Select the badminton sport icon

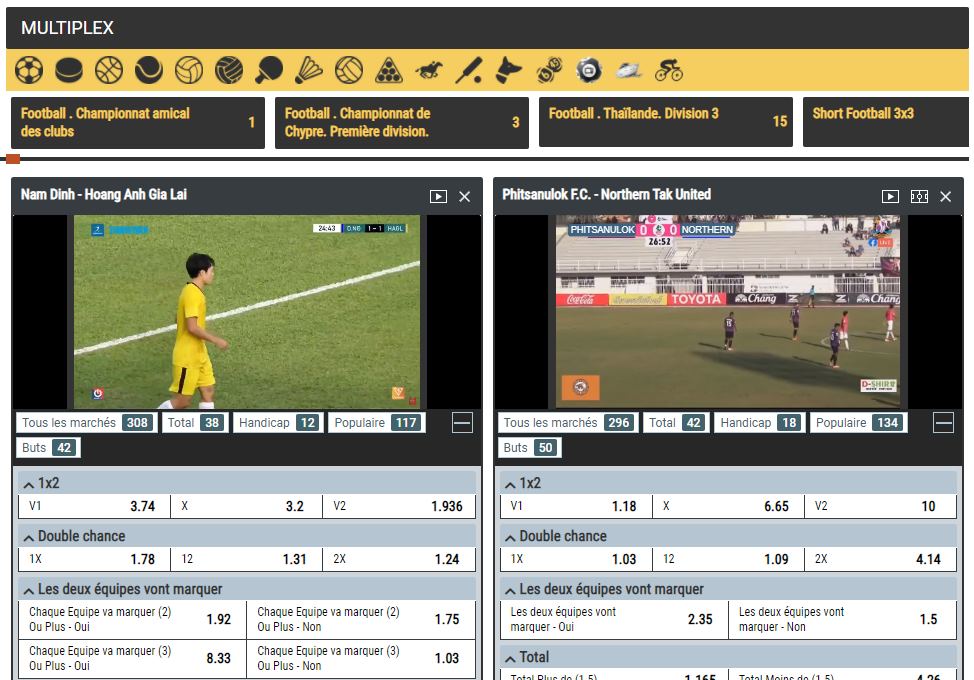click(x=307, y=70)
